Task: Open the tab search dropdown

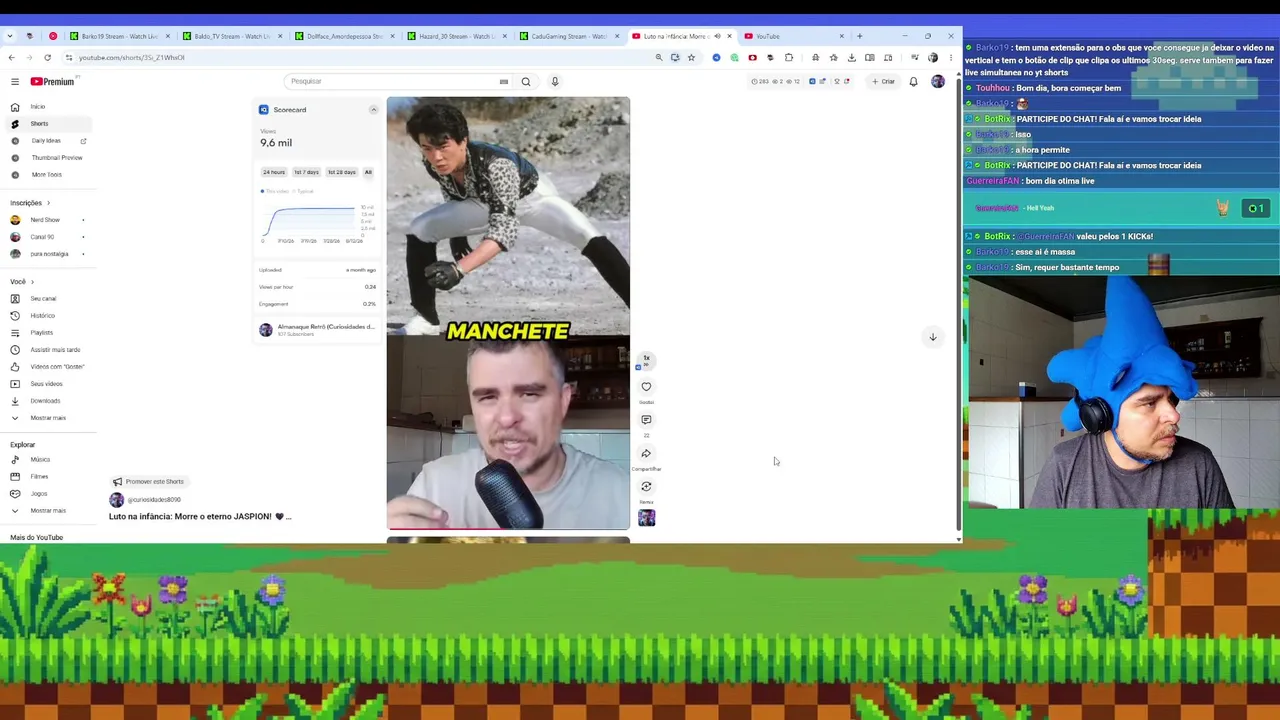Action: [x=10, y=36]
